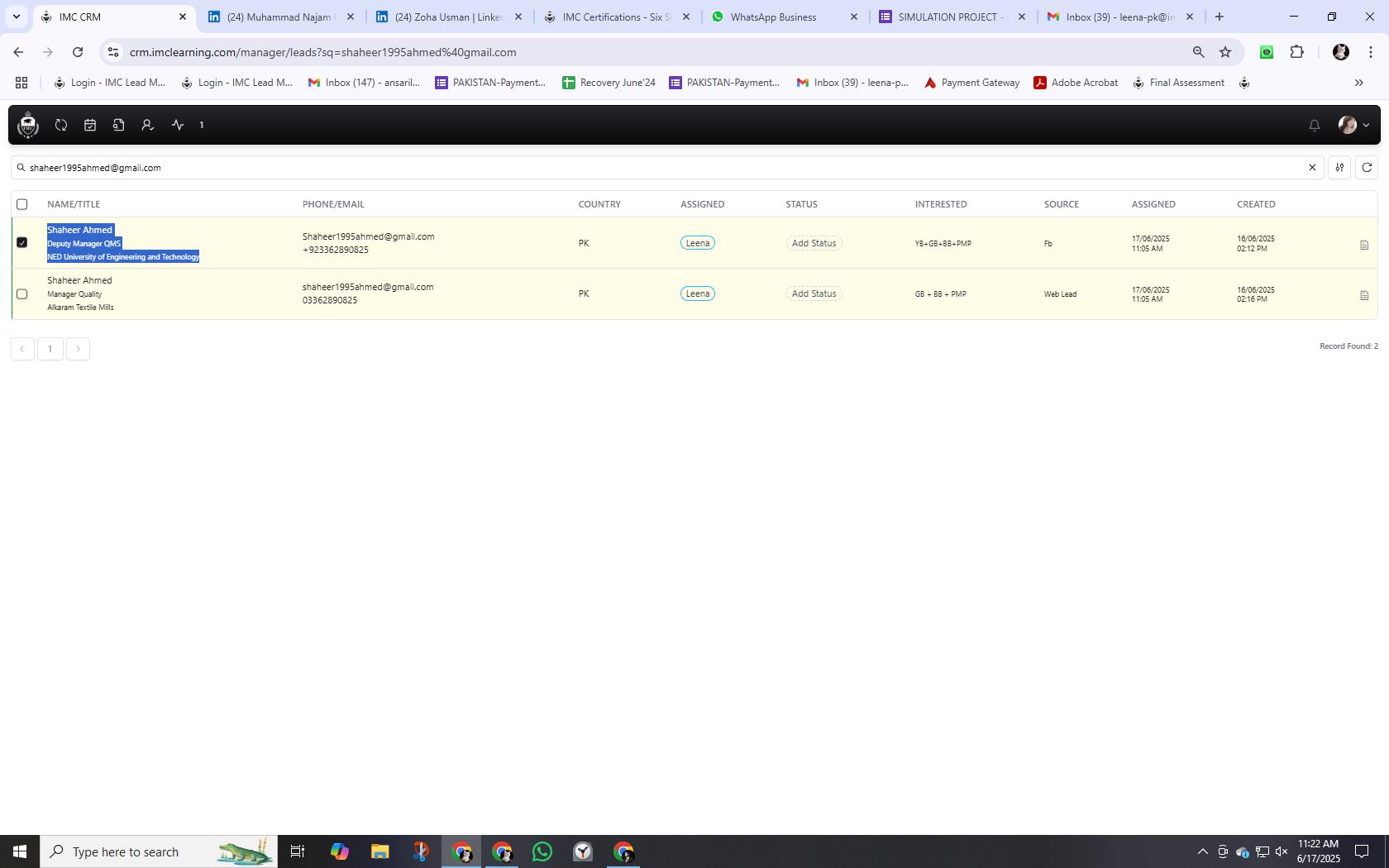This screenshot has width=1389, height=868.
Task: Toggle the select-all checkbox in table header
Action: click(x=22, y=204)
